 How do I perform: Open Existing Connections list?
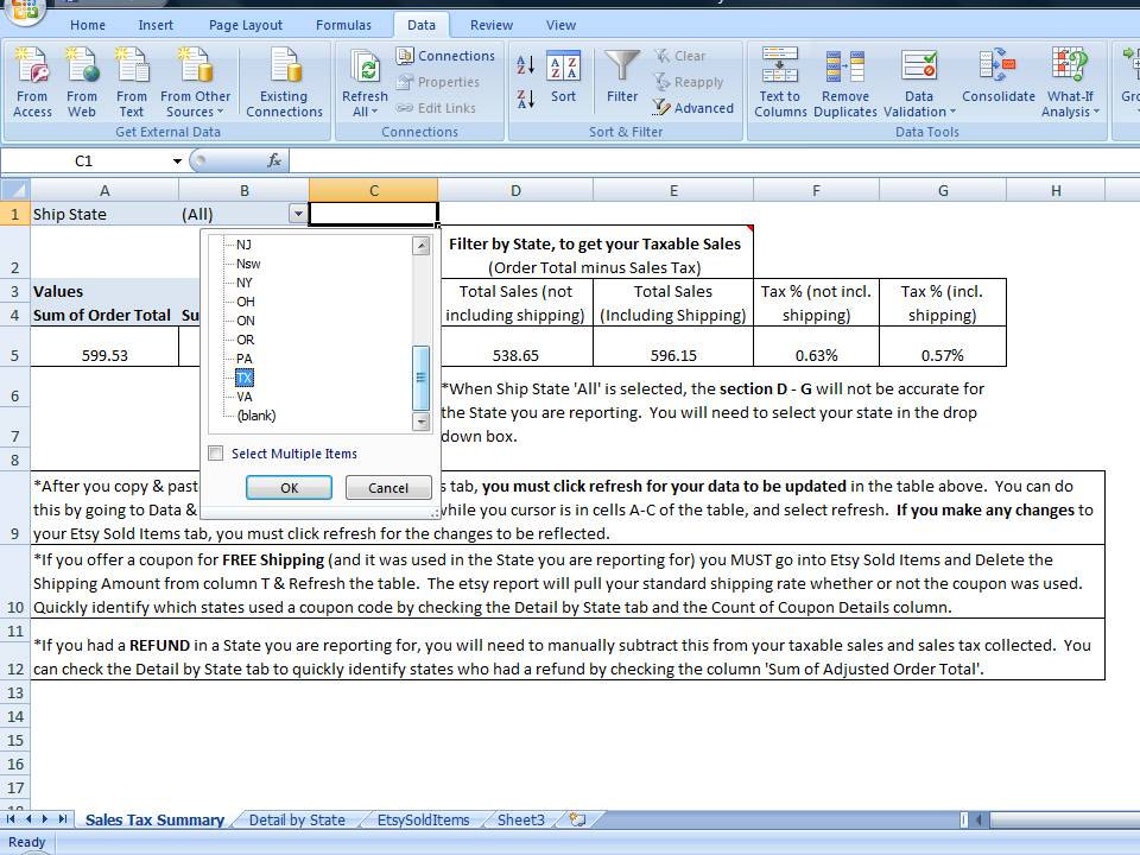click(284, 80)
